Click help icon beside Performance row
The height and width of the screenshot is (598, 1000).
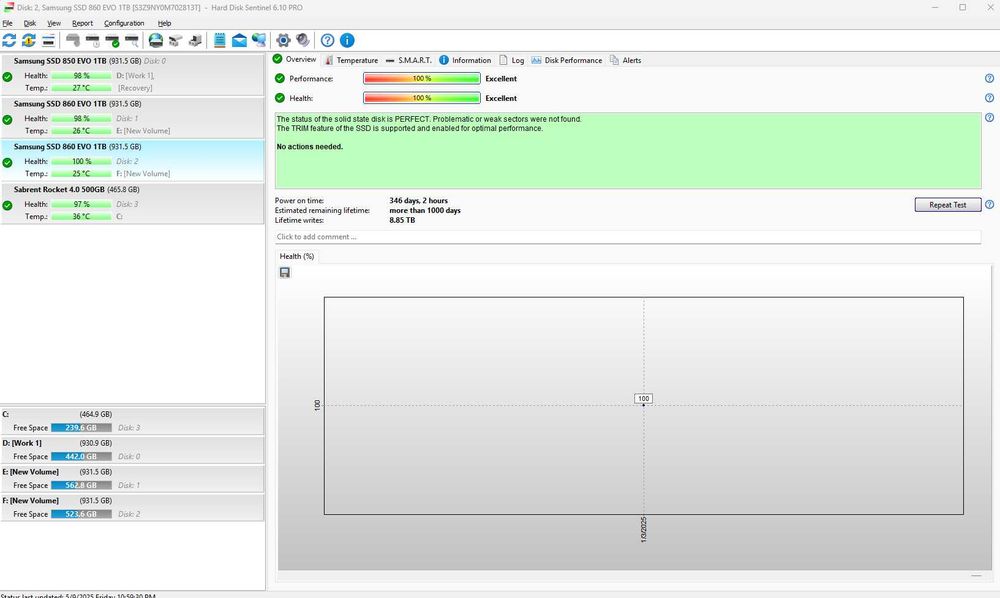989,78
